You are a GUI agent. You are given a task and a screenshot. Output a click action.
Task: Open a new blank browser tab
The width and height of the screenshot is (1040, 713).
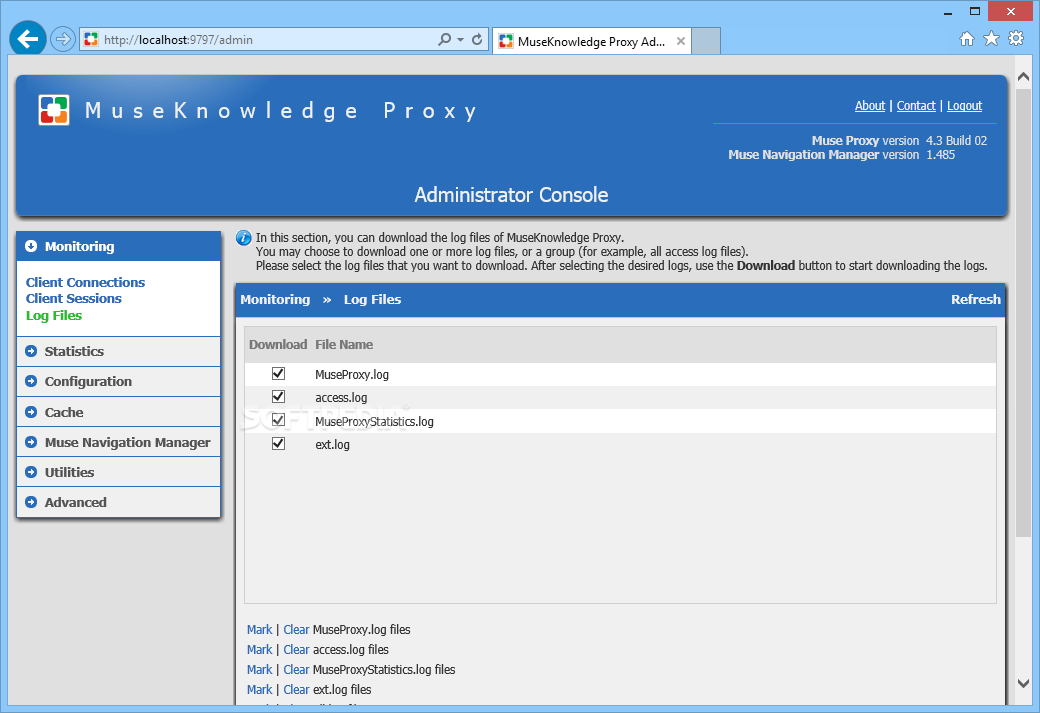[x=706, y=41]
